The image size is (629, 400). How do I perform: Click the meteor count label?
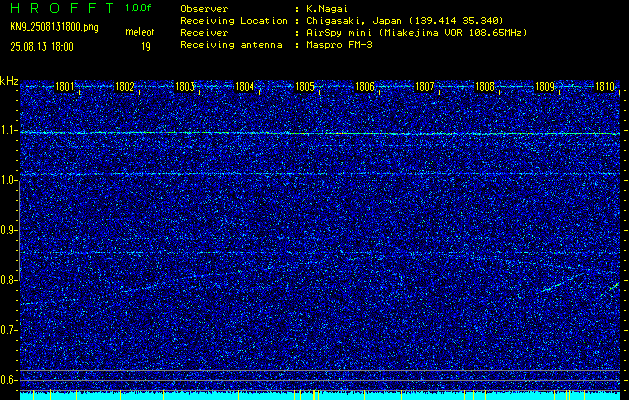(140, 32)
